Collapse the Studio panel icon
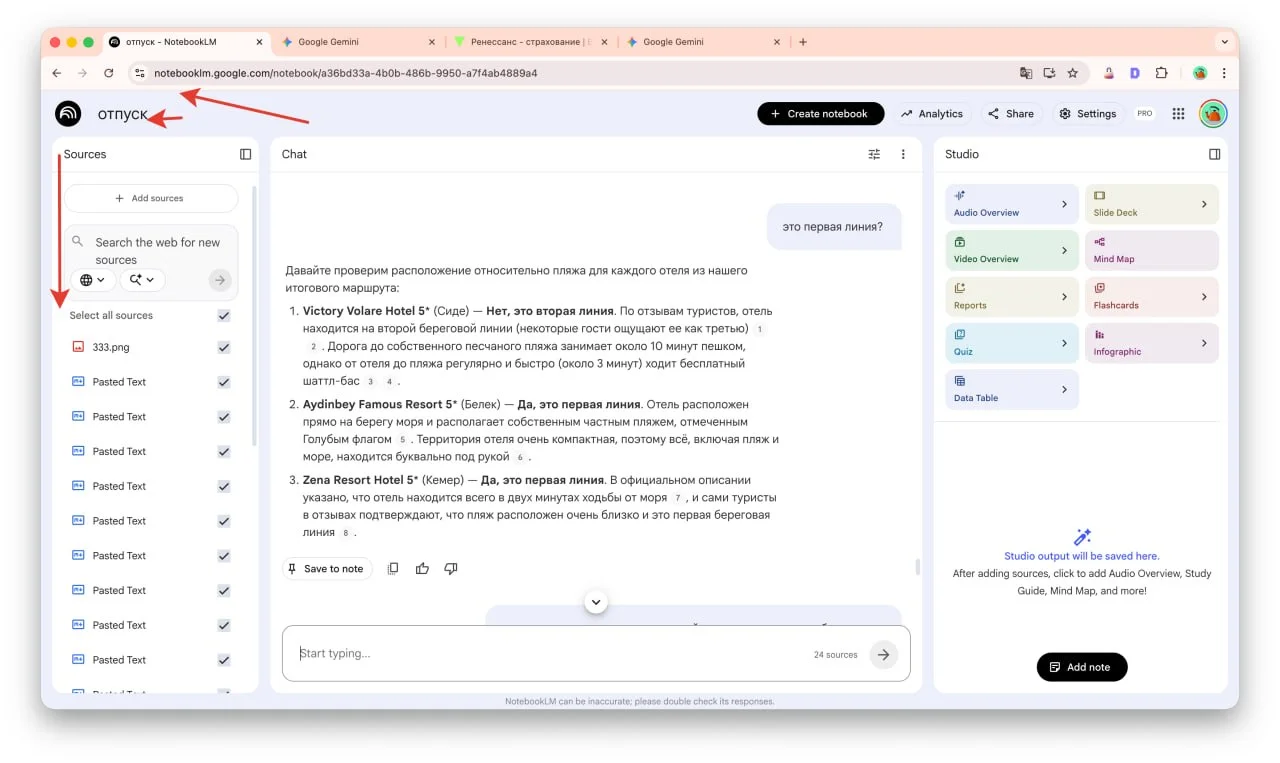 1214,154
